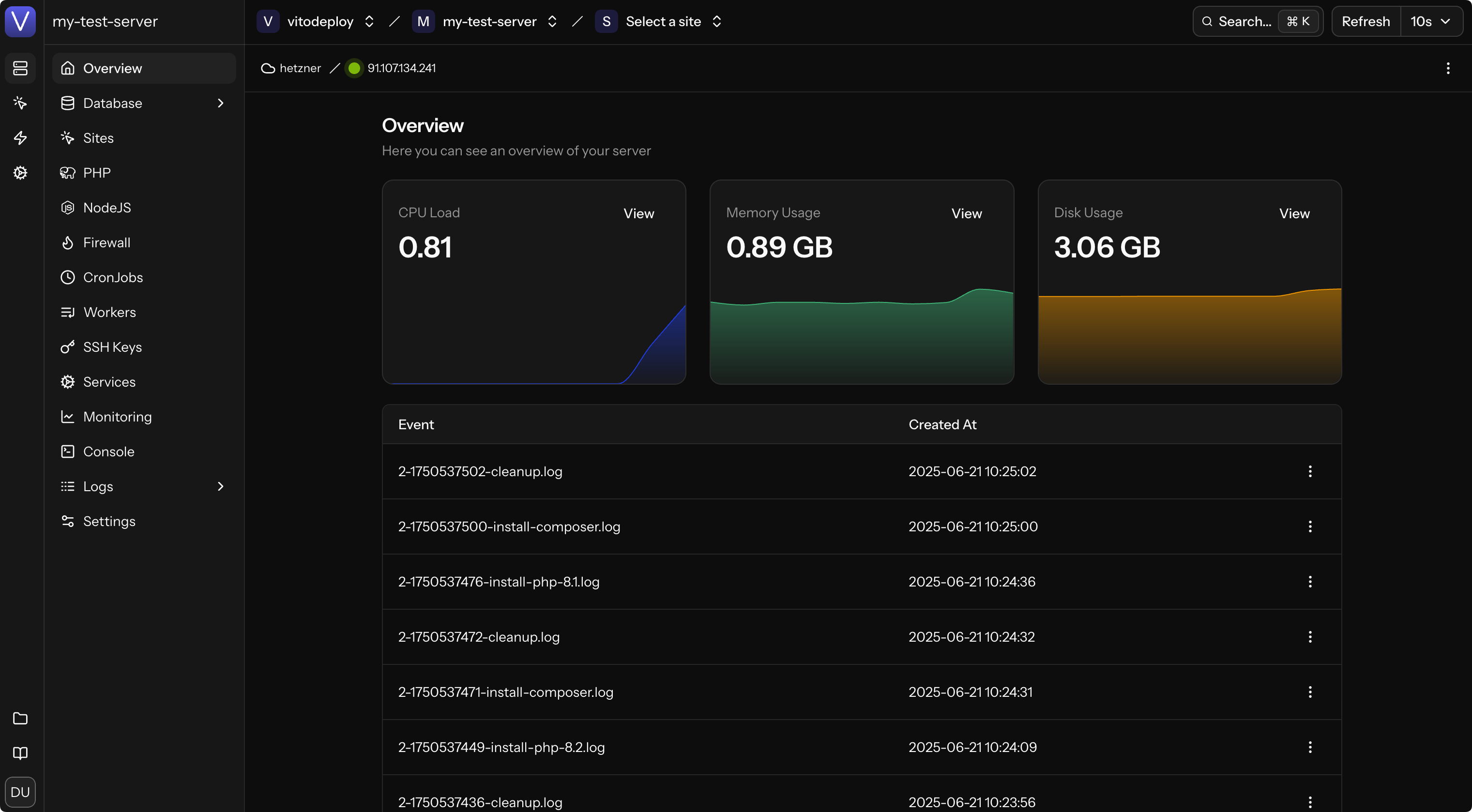Click the 3.06 GB disk value
Viewport: 1472px width, 812px height.
(x=1107, y=247)
